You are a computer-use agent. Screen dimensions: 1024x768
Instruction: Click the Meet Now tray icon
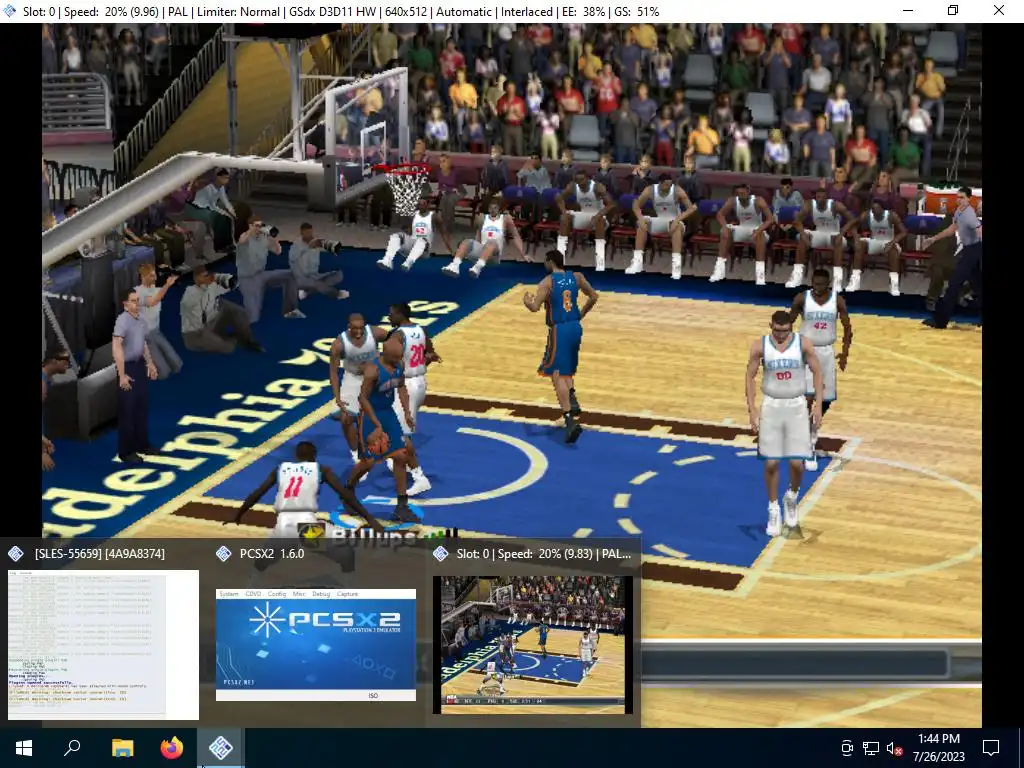click(x=847, y=748)
